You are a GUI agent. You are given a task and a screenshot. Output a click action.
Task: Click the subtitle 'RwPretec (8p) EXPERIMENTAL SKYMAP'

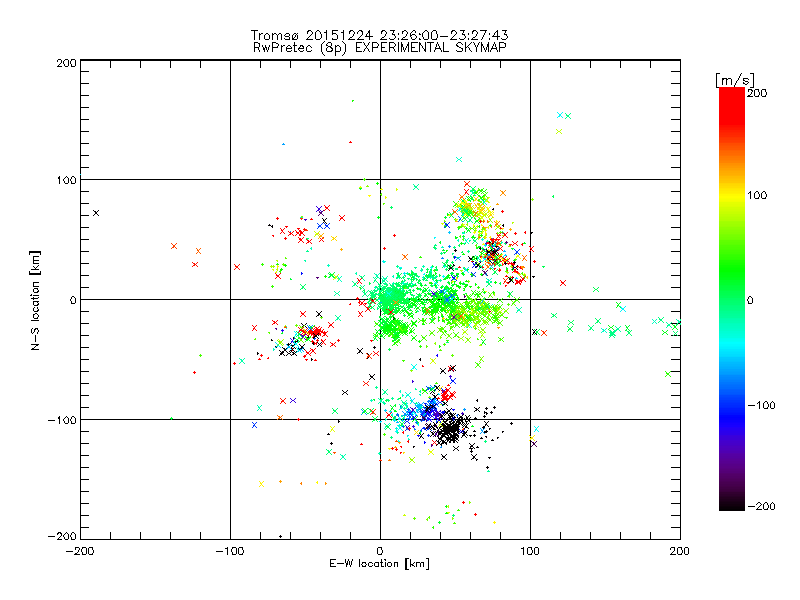pos(379,48)
